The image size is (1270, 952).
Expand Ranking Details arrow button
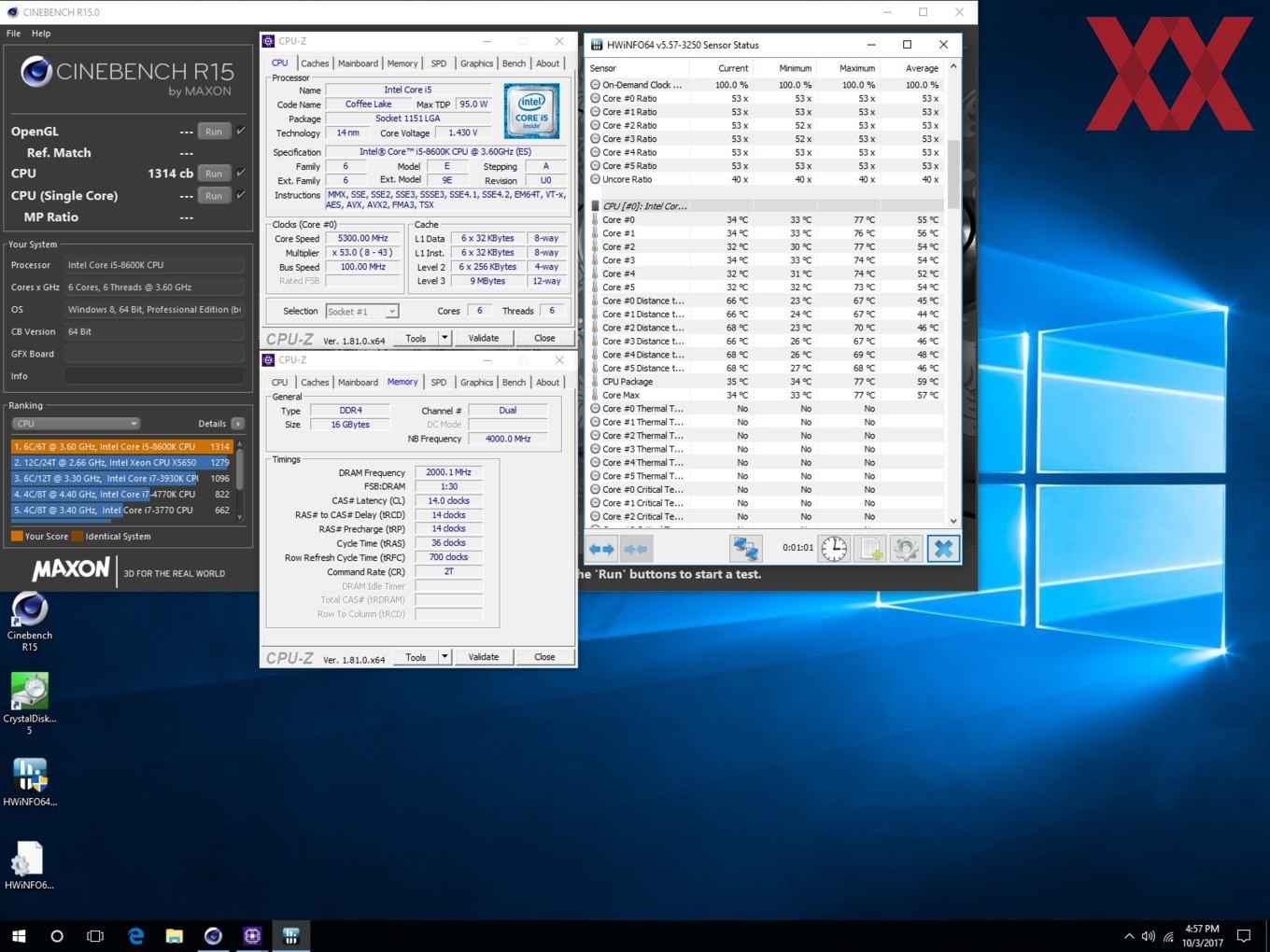(x=238, y=424)
